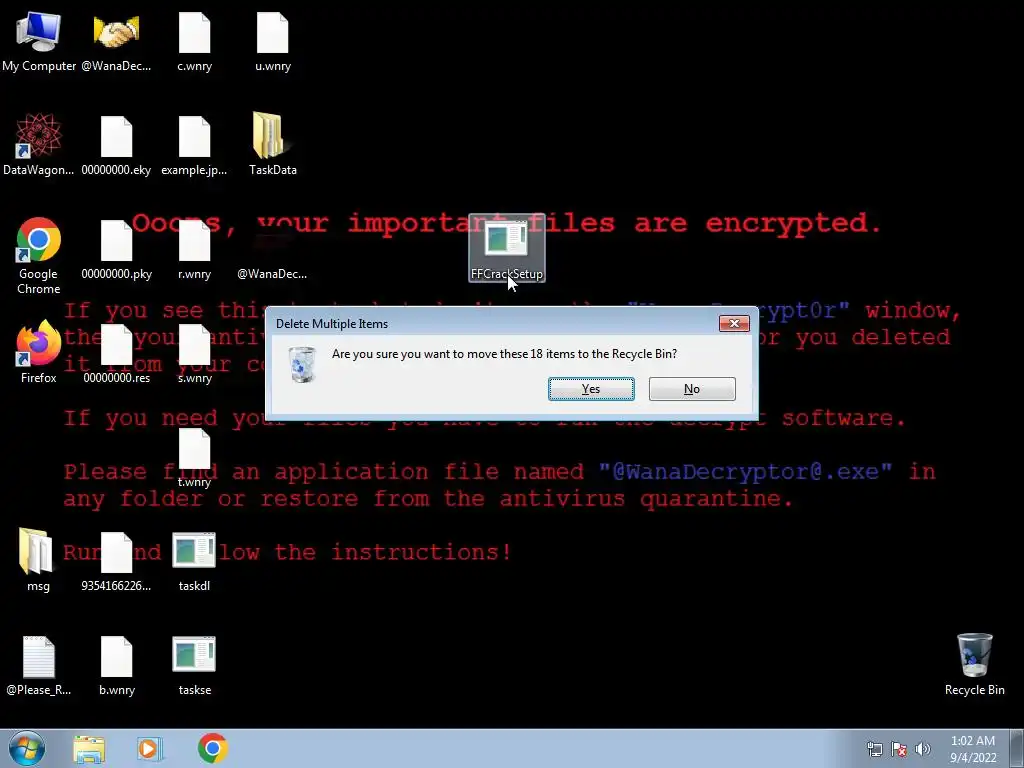The image size is (1024, 768).
Task: Select the msg folder icon
Action: coord(39,560)
